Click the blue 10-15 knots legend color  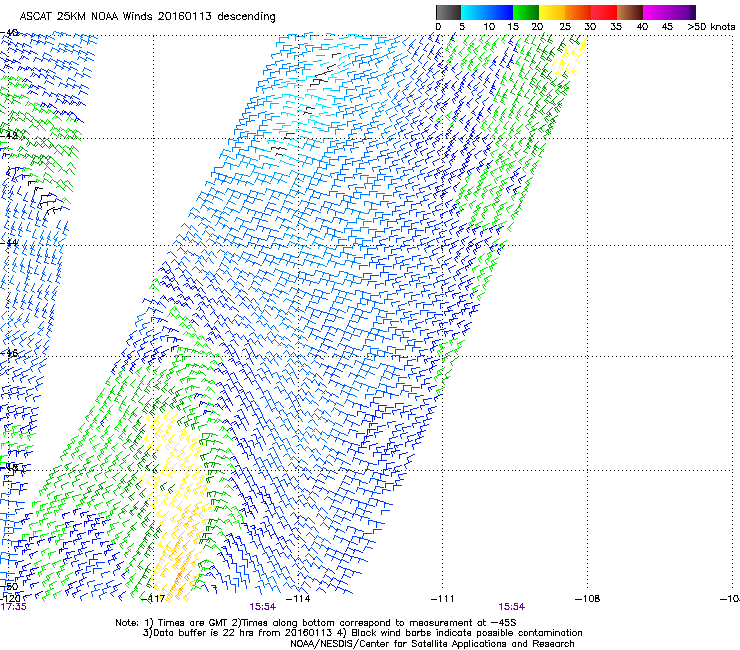(500, 12)
